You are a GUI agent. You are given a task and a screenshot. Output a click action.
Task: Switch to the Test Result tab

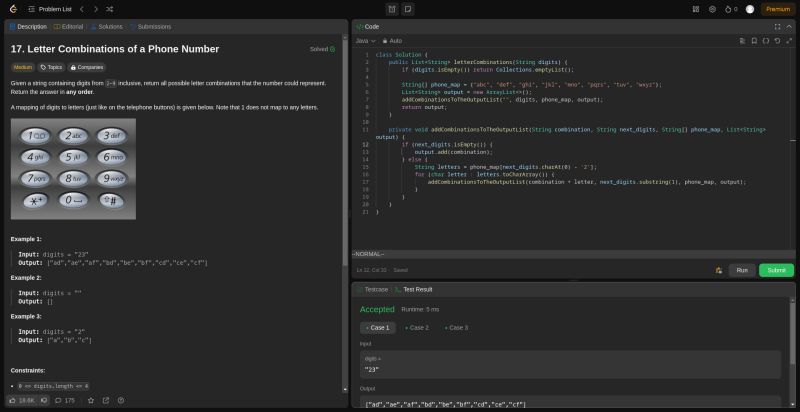[x=414, y=290]
